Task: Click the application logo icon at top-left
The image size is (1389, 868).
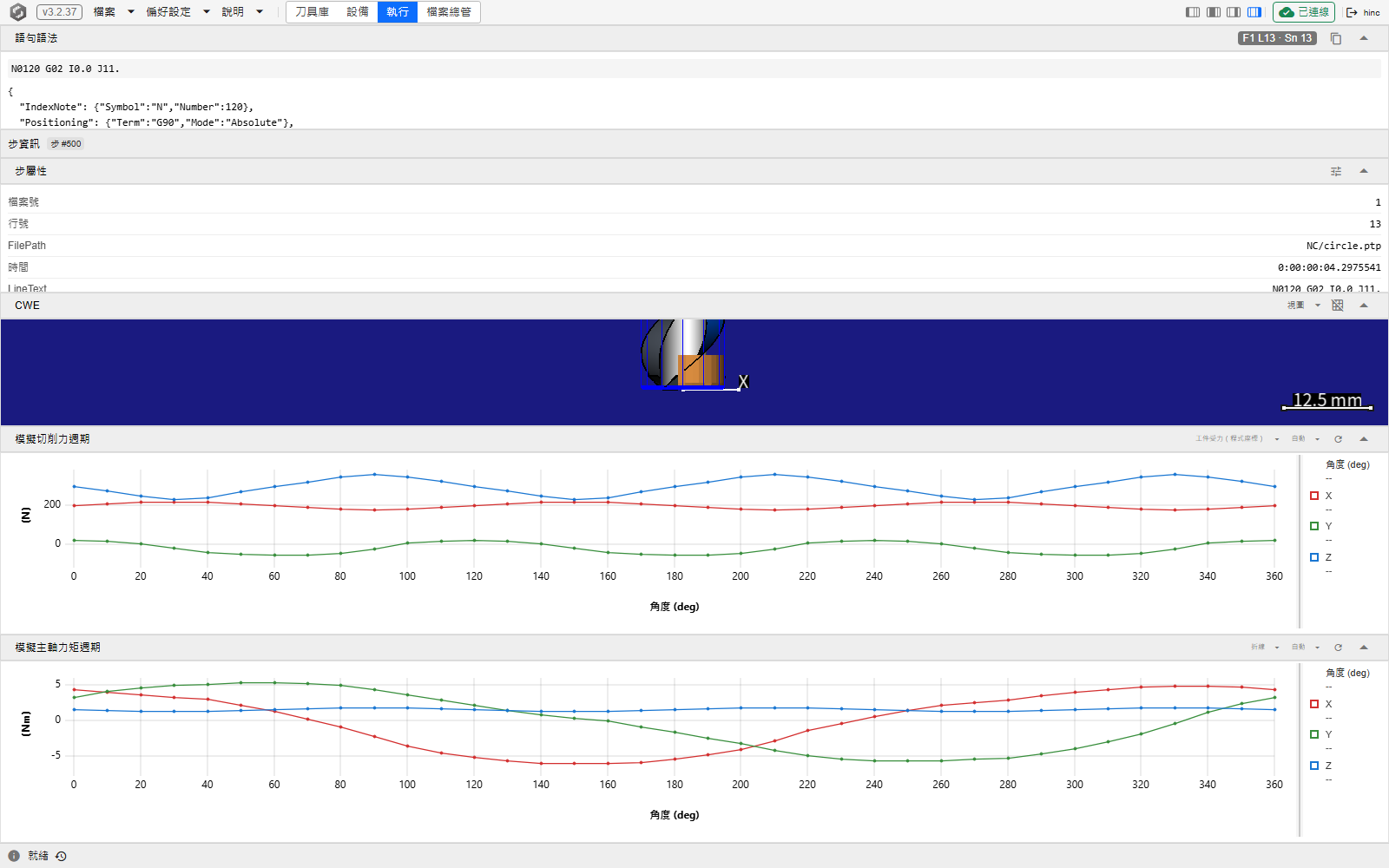Action: click(17, 12)
